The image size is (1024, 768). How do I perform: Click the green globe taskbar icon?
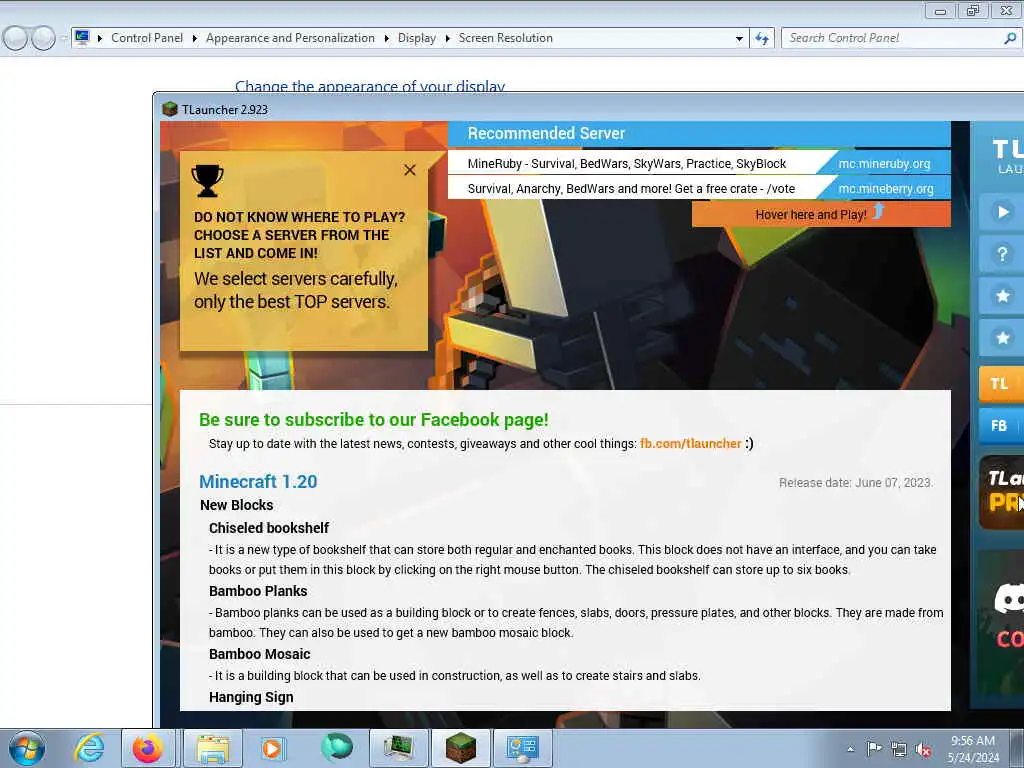(336, 748)
